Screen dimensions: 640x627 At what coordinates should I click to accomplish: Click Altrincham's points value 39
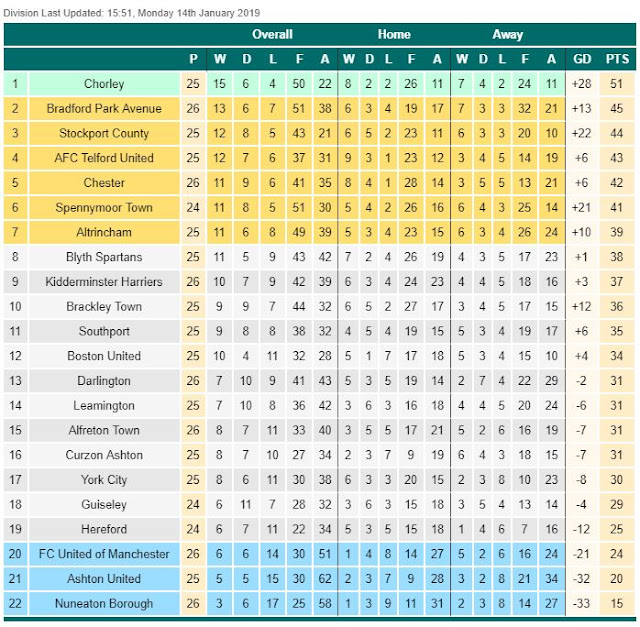click(x=616, y=232)
